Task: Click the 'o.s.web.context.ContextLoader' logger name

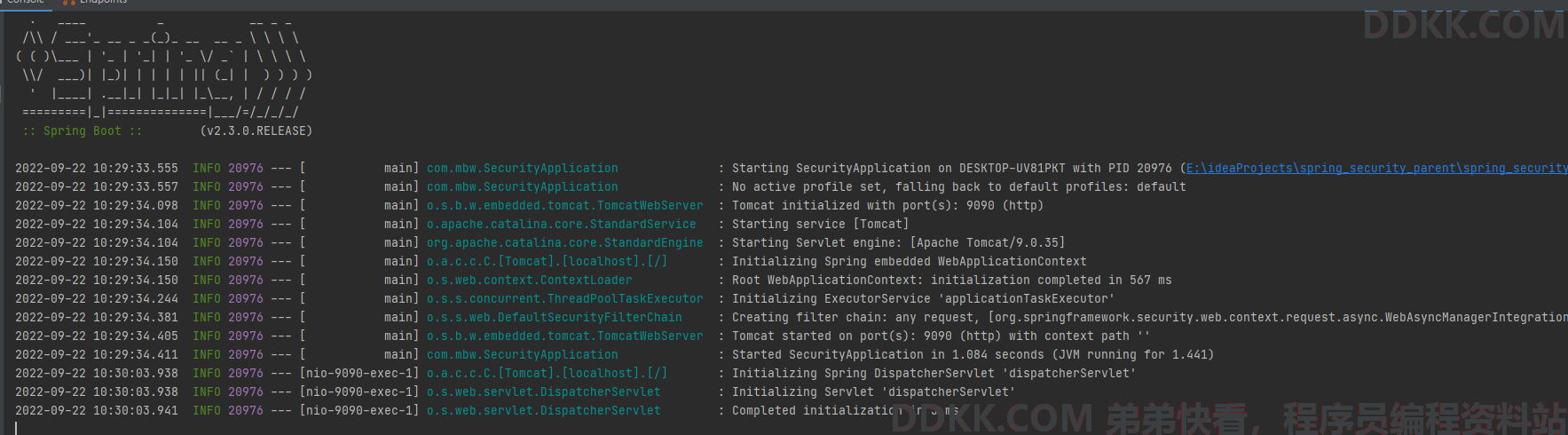Action: [529, 280]
